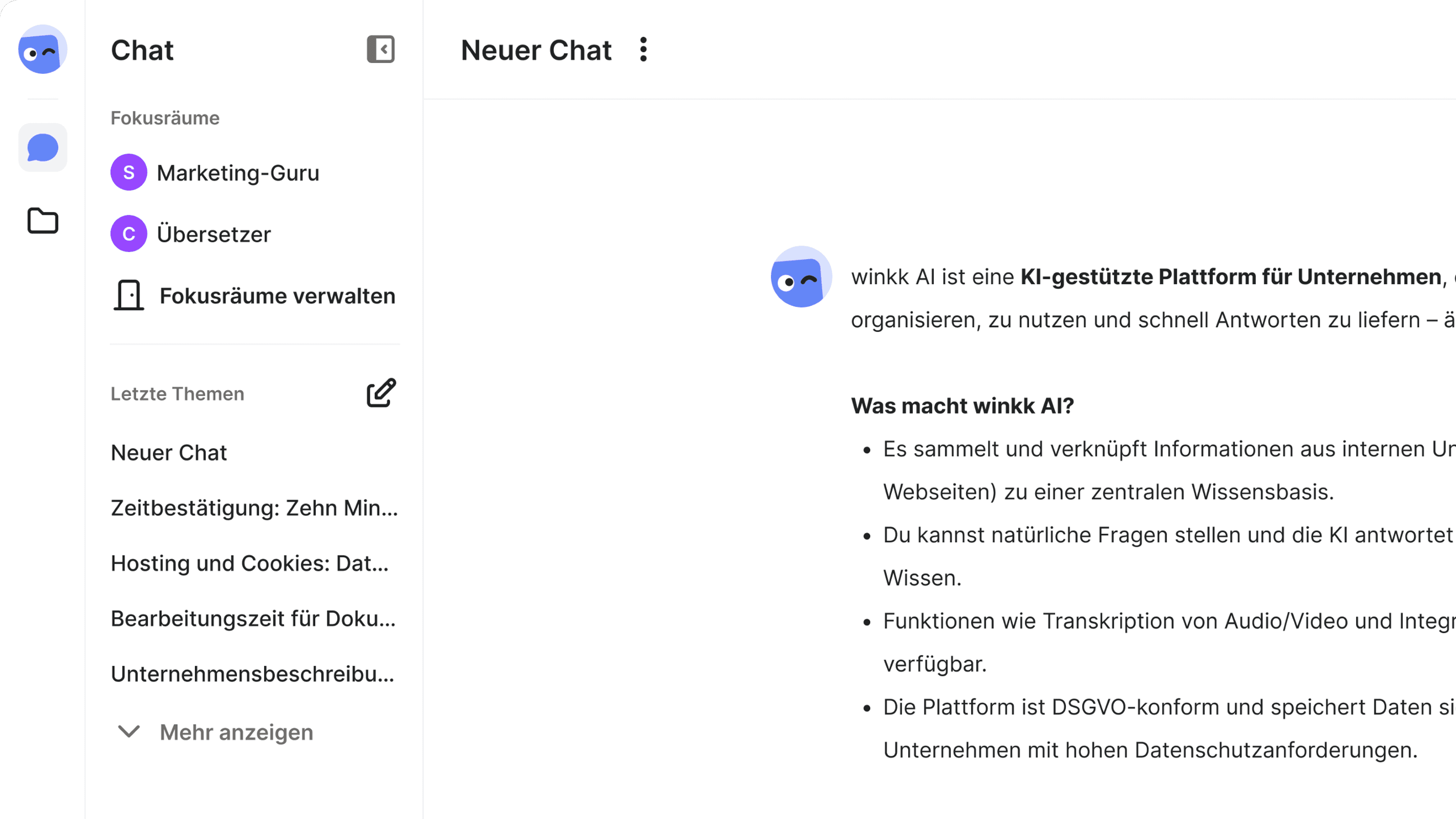Viewport: 1456px width, 819px height.
Task: Click the bot avatar next to the message
Action: coord(800,278)
